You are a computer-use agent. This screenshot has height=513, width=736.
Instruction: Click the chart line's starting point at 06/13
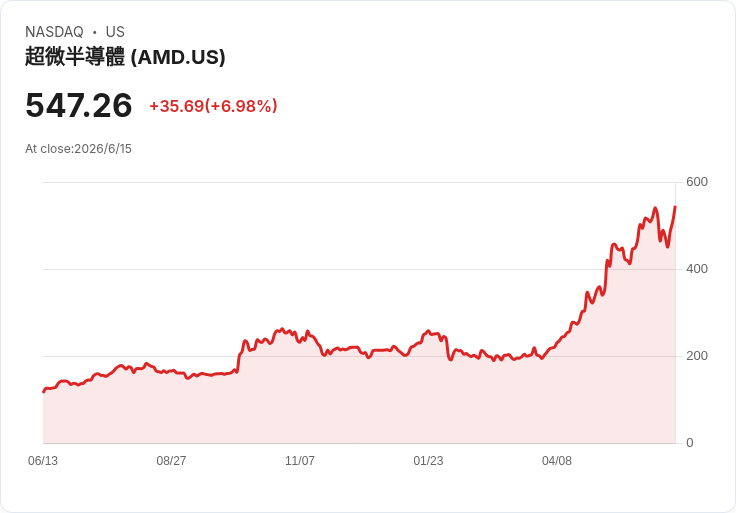coord(44,391)
